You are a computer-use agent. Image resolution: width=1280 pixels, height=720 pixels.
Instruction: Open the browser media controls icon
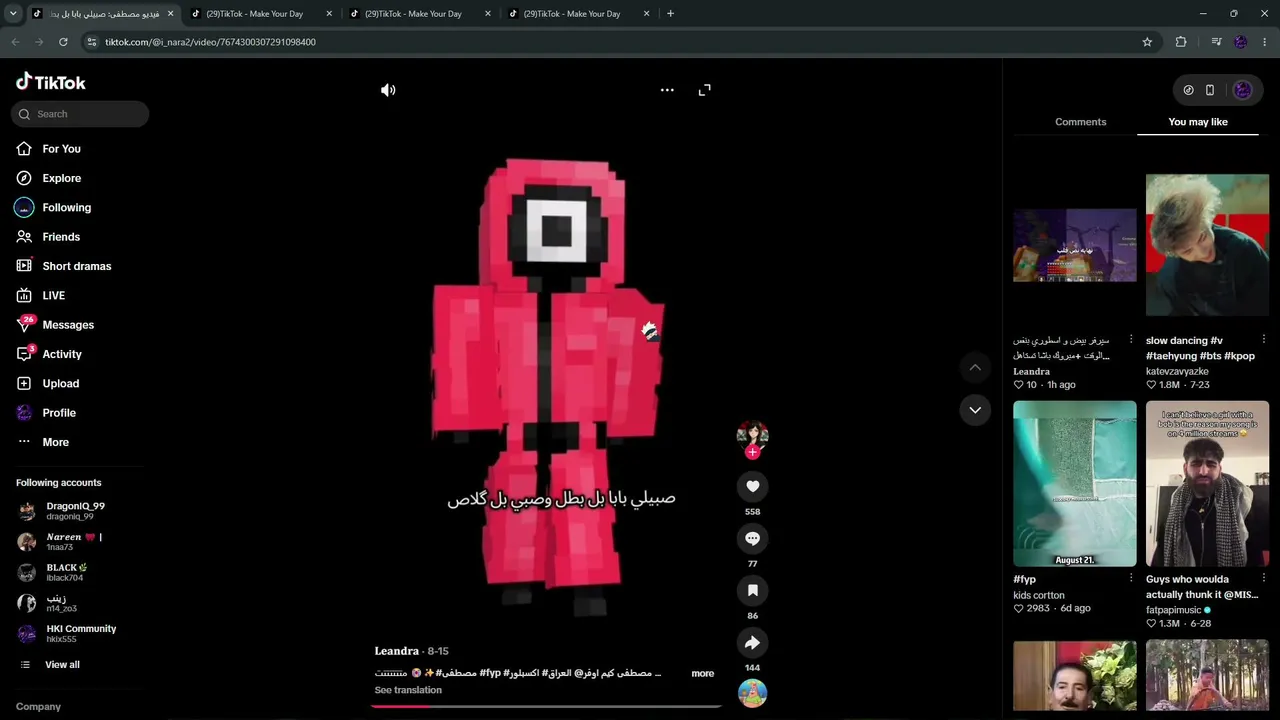[1216, 42]
